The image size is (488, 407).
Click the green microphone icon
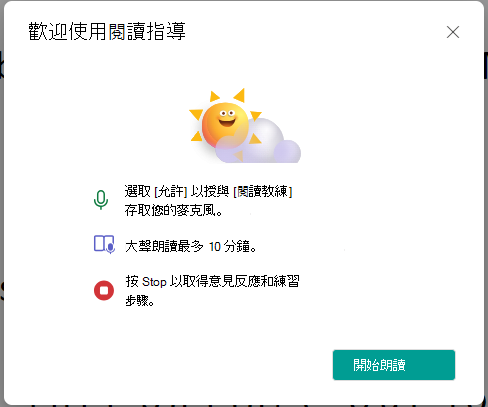pyautogui.click(x=101, y=200)
